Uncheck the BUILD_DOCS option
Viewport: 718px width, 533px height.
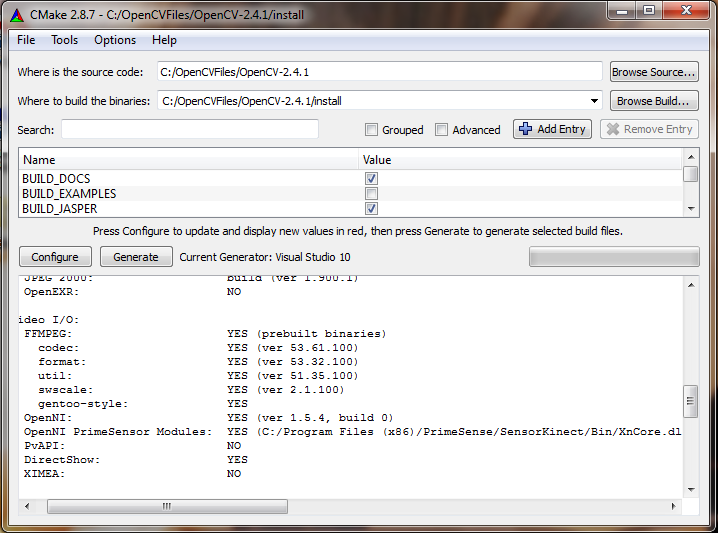[x=371, y=178]
